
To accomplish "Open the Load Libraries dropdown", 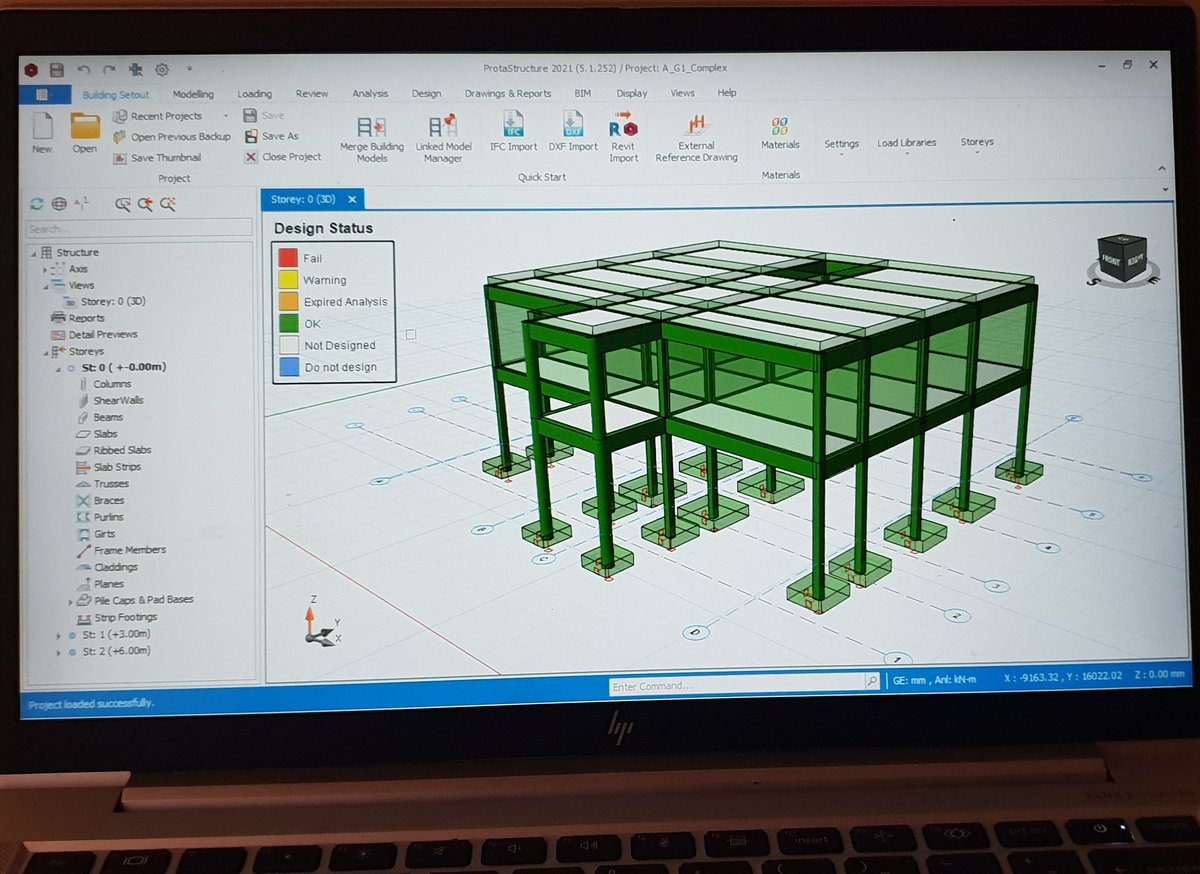I will [x=906, y=145].
